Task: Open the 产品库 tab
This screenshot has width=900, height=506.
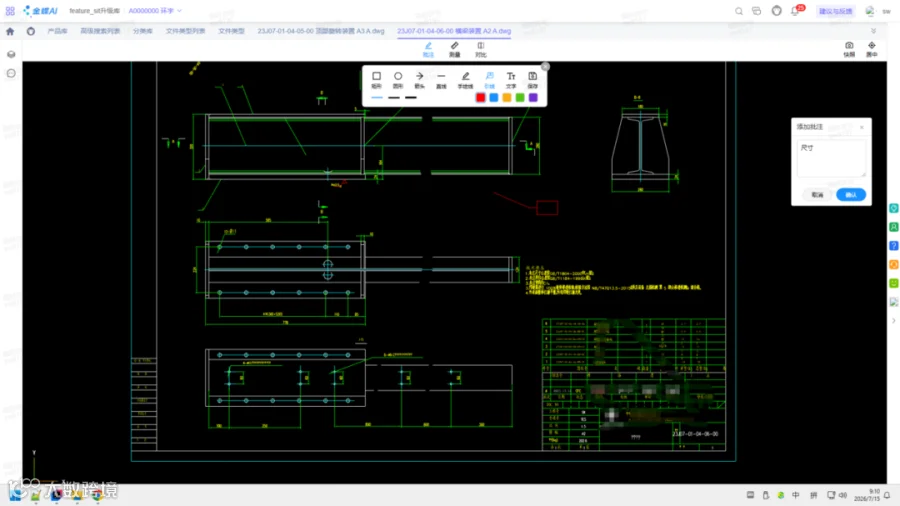Action: click(57, 31)
